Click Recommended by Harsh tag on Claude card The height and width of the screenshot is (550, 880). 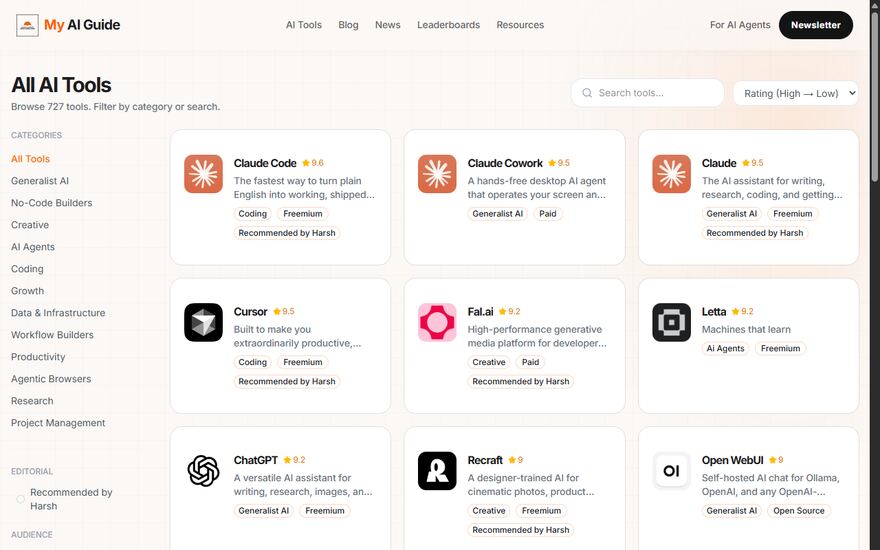tap(755, 233)
